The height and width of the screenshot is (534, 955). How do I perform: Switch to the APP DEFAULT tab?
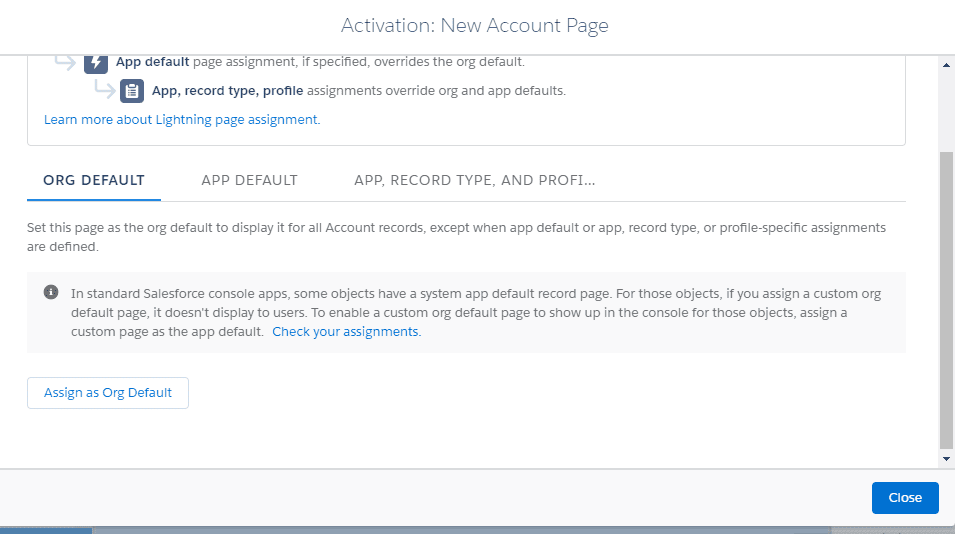click(x=250, y=180)
